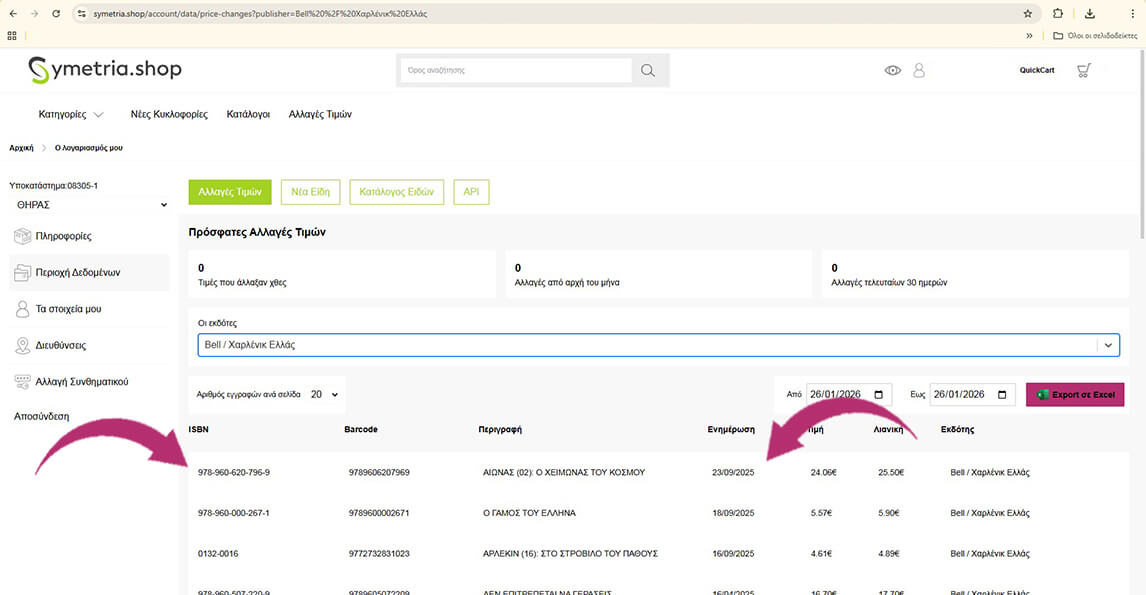Switch to the Νέα Είδη tab

[x=311, y=192]
